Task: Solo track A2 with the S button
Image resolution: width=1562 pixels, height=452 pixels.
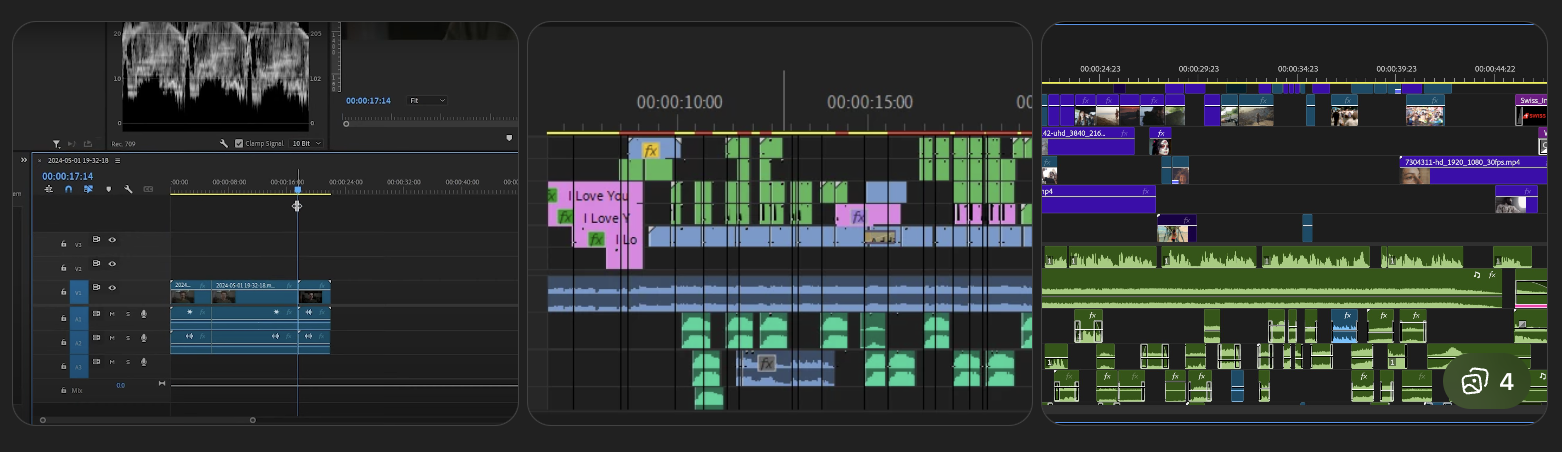Action: click(128, 339)
